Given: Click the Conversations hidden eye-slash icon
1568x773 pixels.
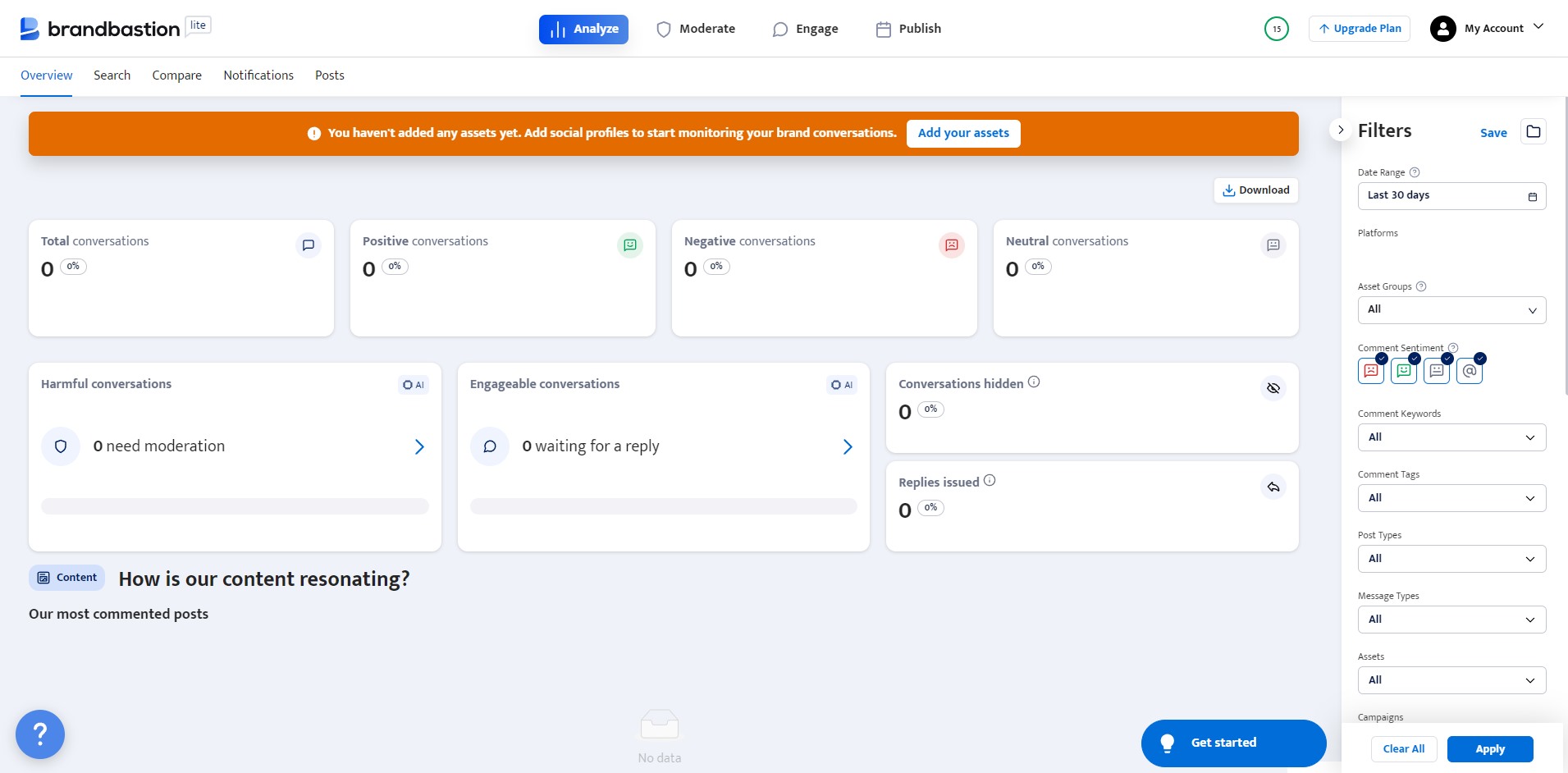Looking at the screenshot, I should coord(1273,388).
